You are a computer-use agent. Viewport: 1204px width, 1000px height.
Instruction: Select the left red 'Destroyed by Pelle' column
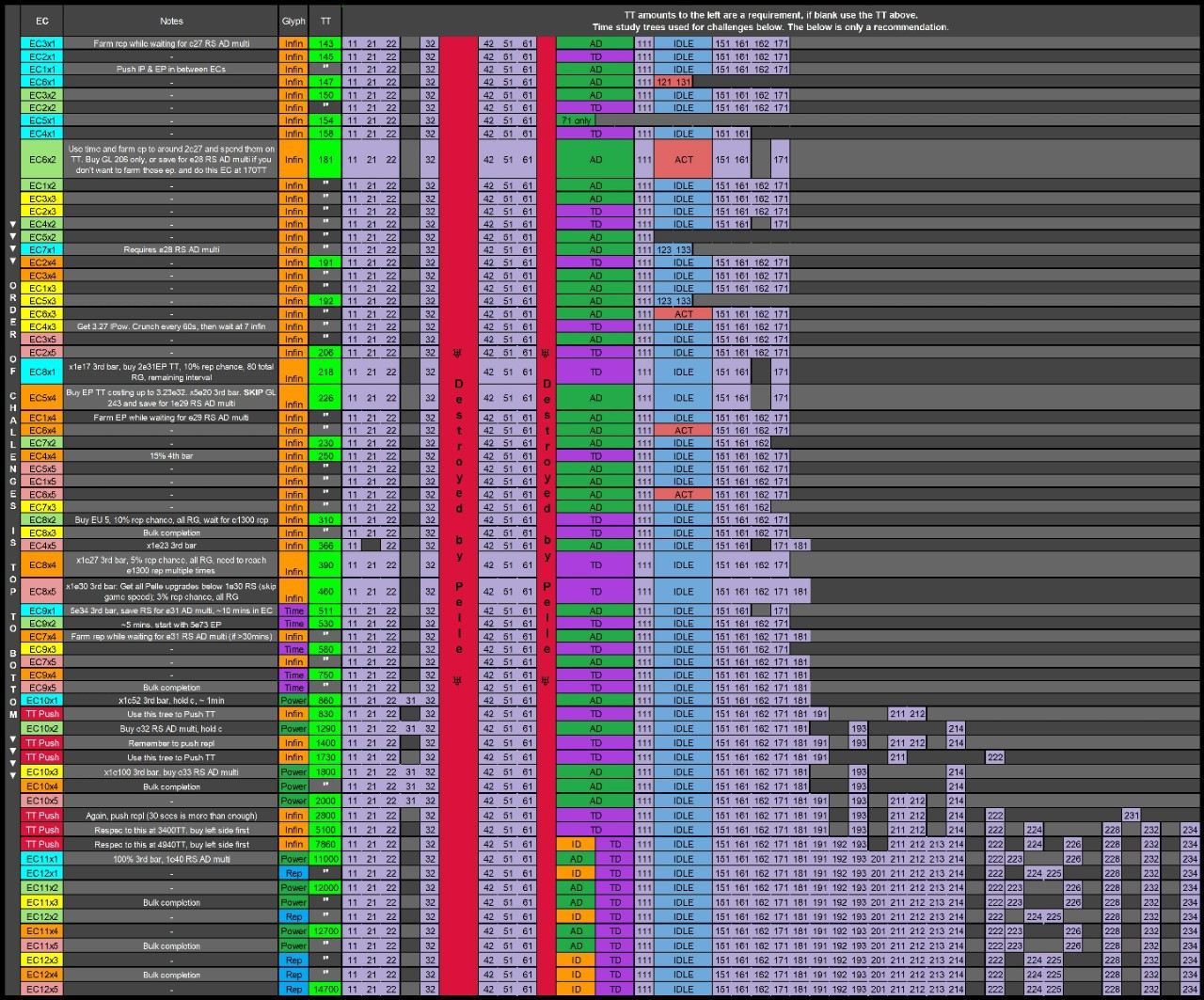pos(459,514)
